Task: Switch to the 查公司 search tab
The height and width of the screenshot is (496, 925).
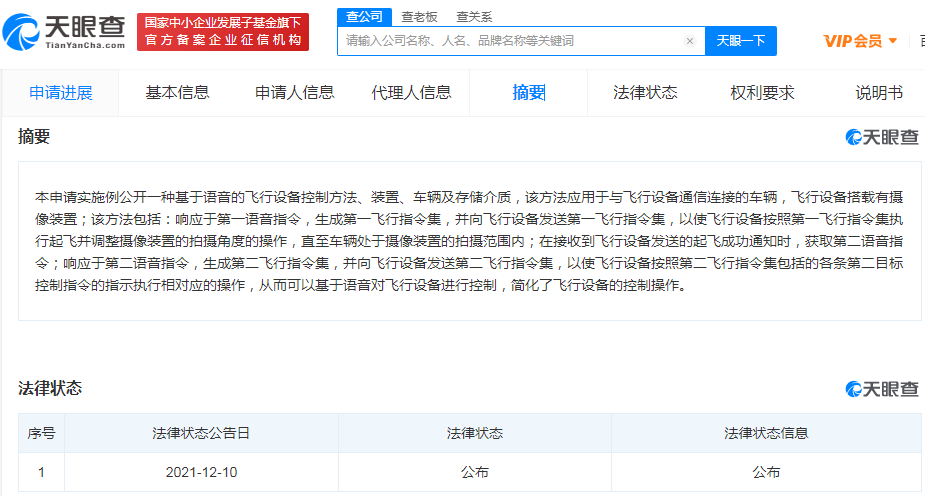Action: 365,17
